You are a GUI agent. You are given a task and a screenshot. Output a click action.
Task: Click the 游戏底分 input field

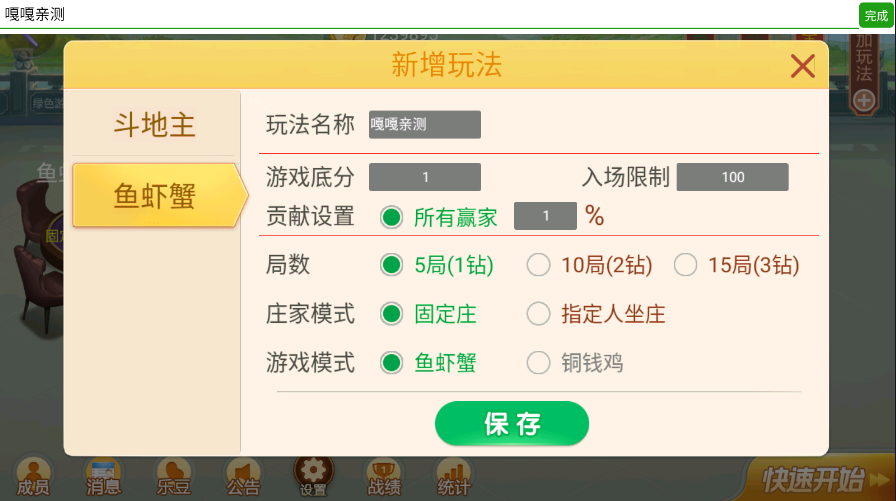(x=425, y=177)
